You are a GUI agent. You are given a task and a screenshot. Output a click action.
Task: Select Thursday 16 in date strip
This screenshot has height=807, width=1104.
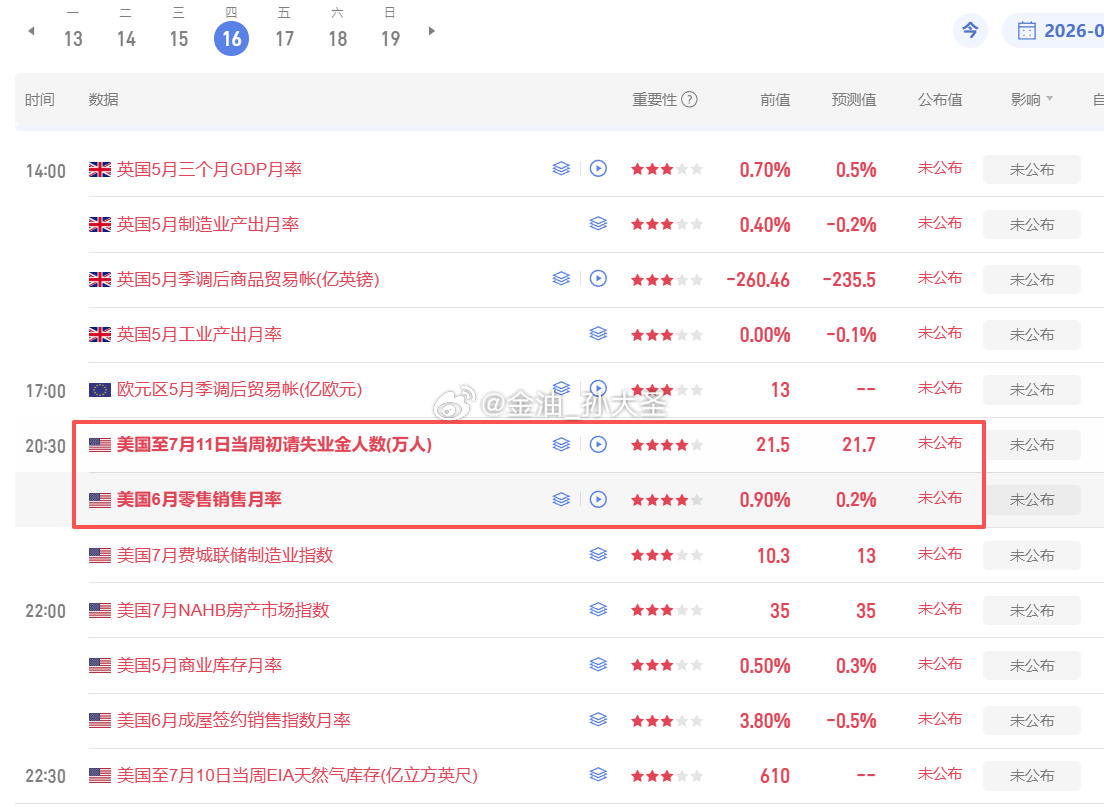[232, 38]
